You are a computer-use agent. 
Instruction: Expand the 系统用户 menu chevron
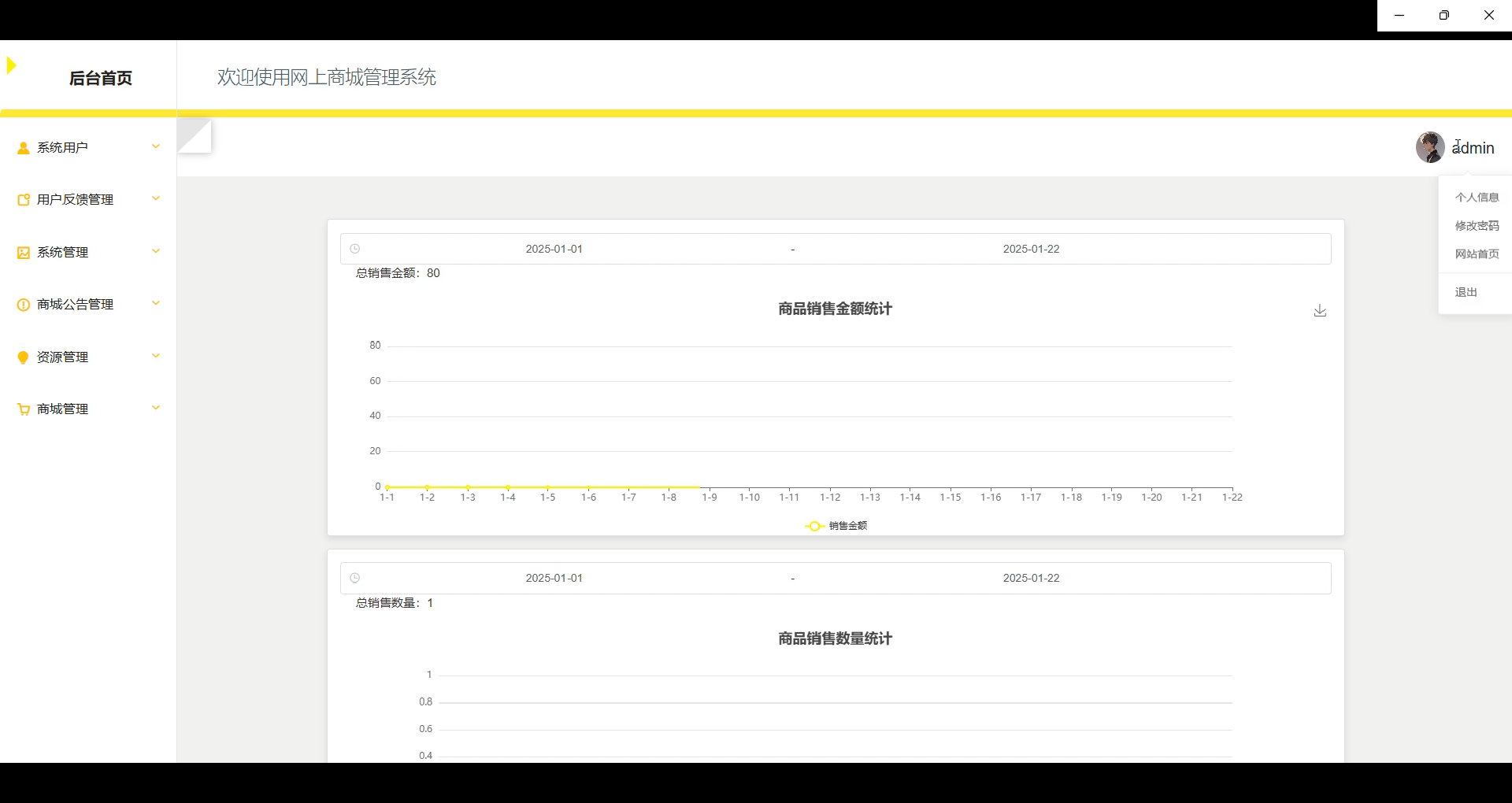pos(156,146)
